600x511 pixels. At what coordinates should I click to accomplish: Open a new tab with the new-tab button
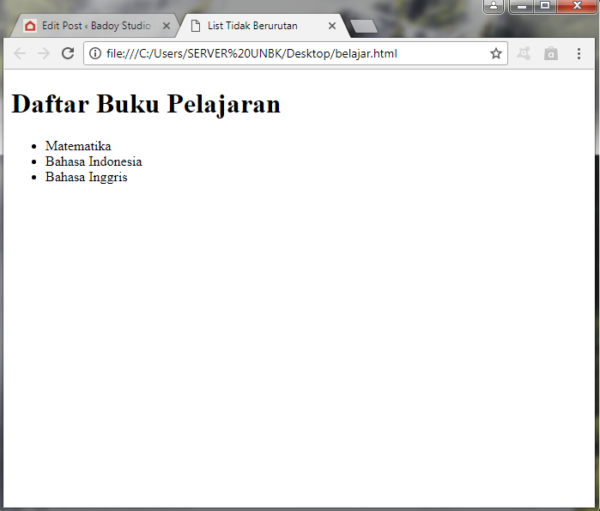(x=364, y=26)
